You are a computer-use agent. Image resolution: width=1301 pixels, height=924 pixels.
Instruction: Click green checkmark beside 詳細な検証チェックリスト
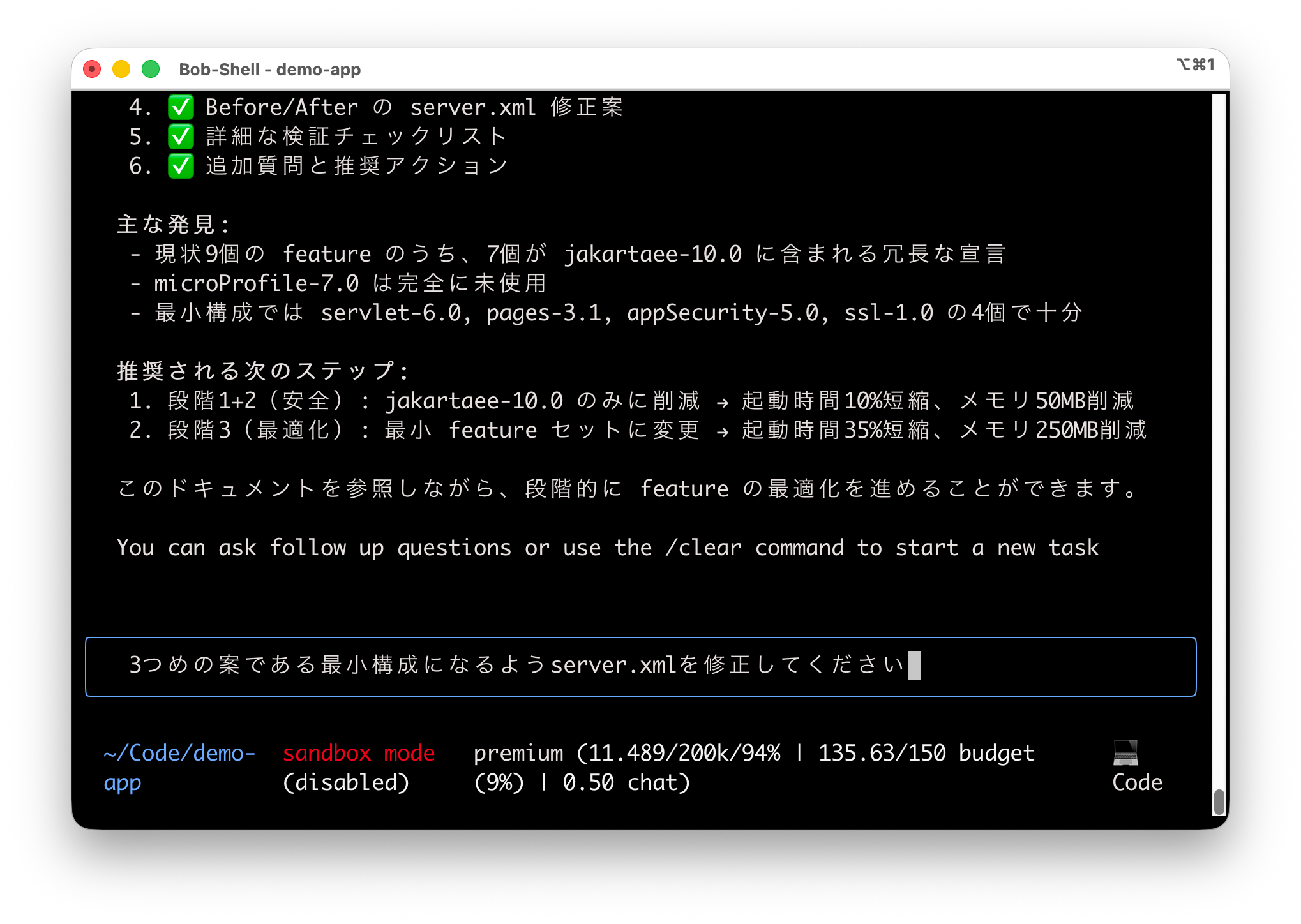[x=181, y=137]
